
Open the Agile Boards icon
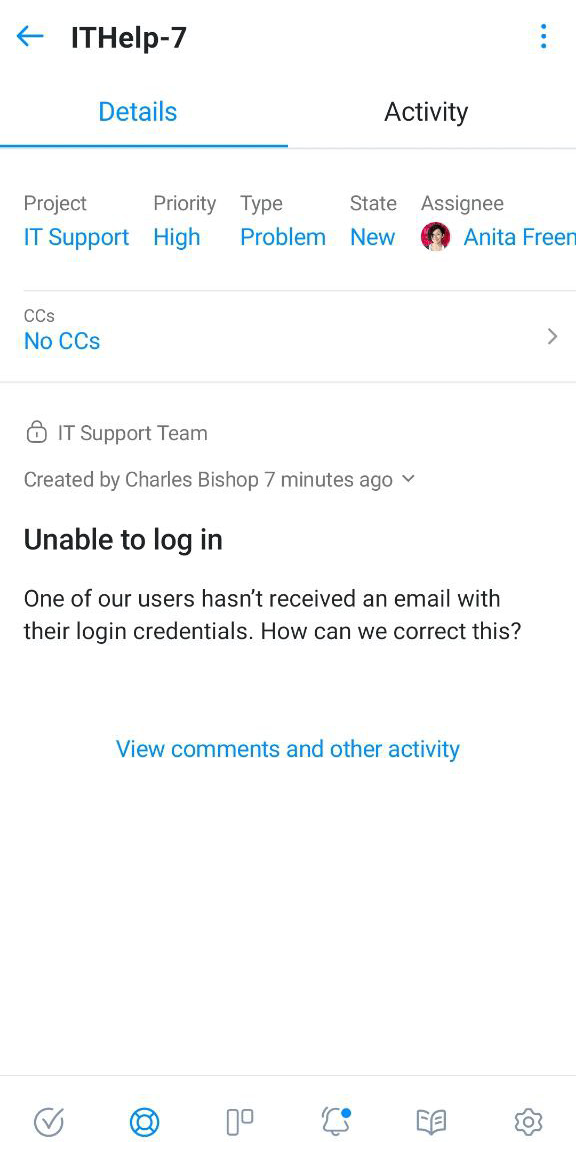point(240,1122)
